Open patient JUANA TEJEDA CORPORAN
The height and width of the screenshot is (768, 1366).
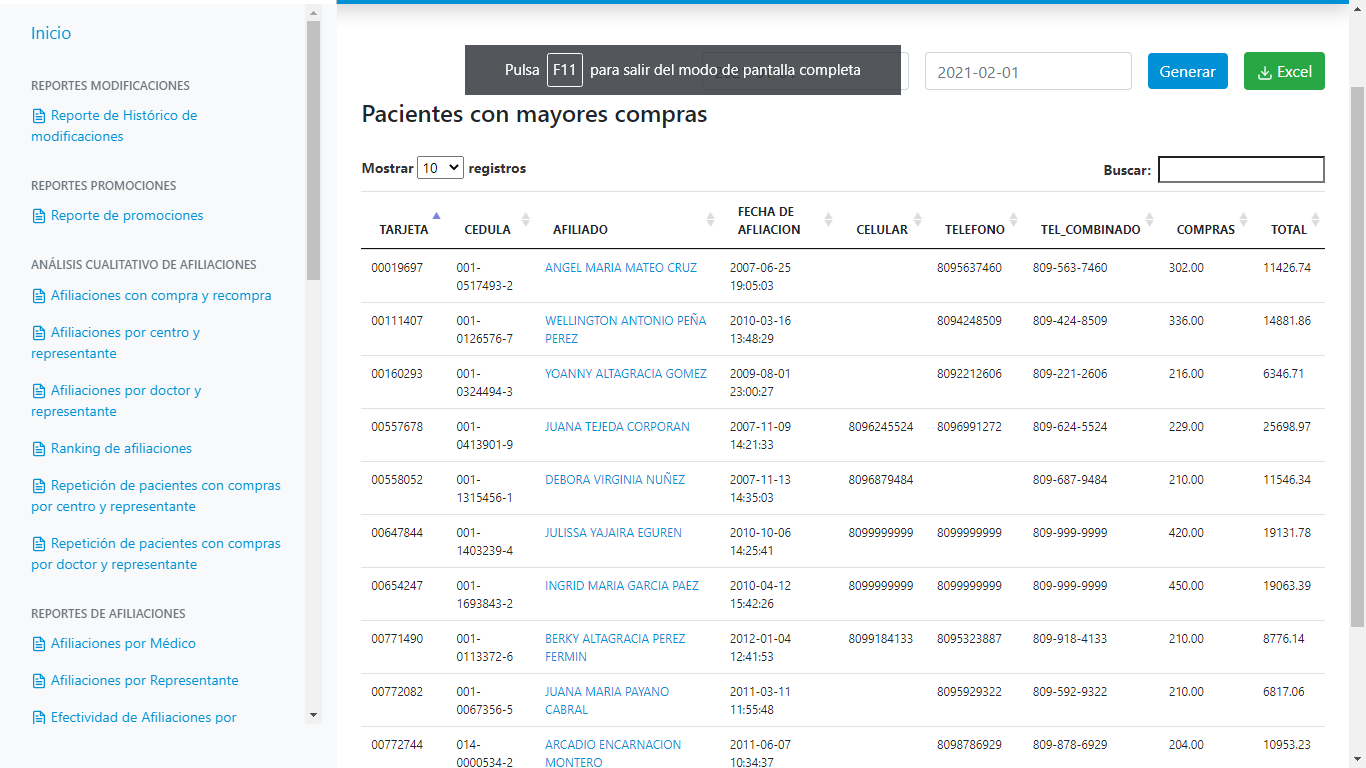[x=617, y=427]
